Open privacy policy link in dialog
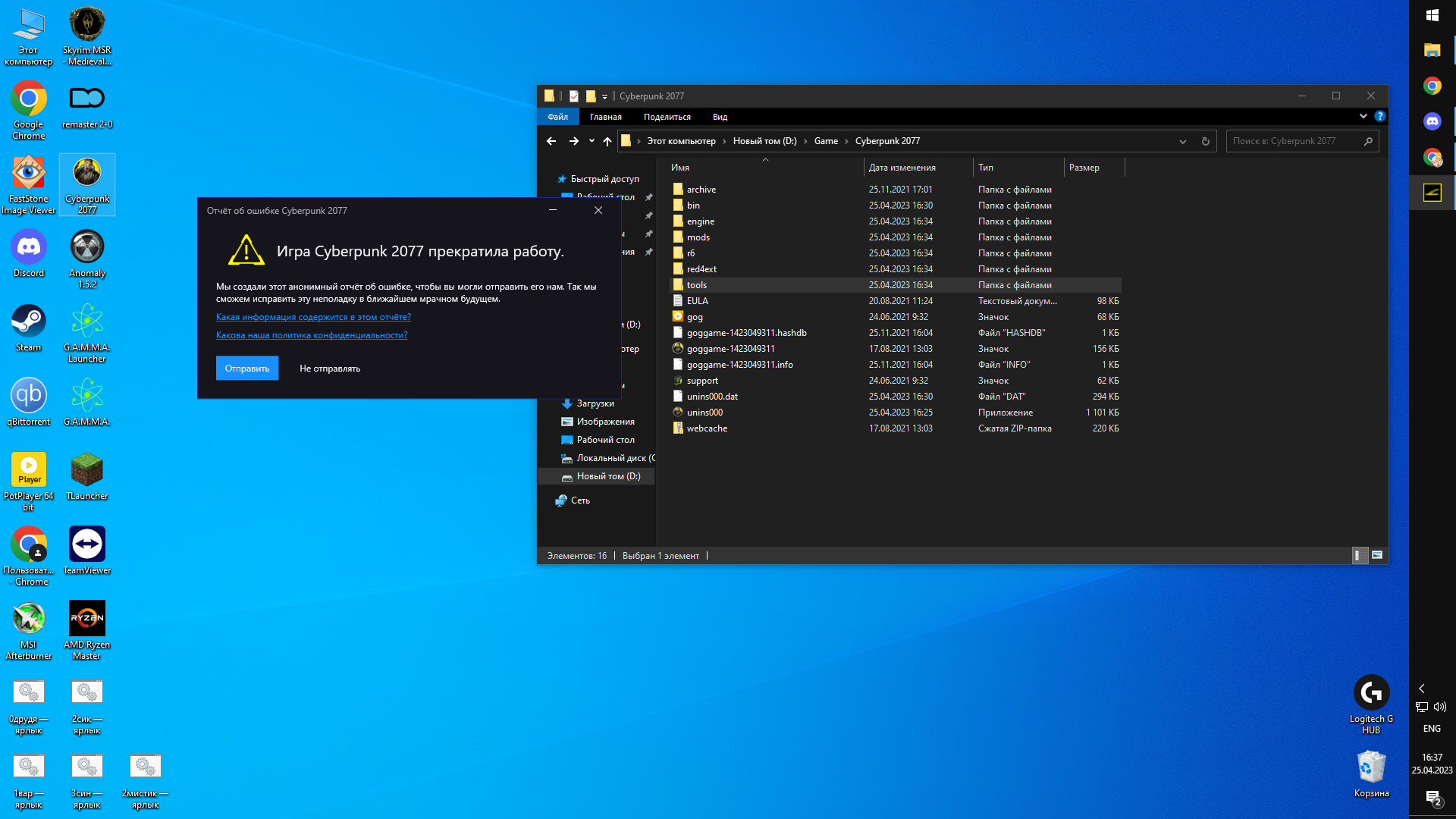The width and height of the screenshot is (1456, 819). tap(312, 335)
